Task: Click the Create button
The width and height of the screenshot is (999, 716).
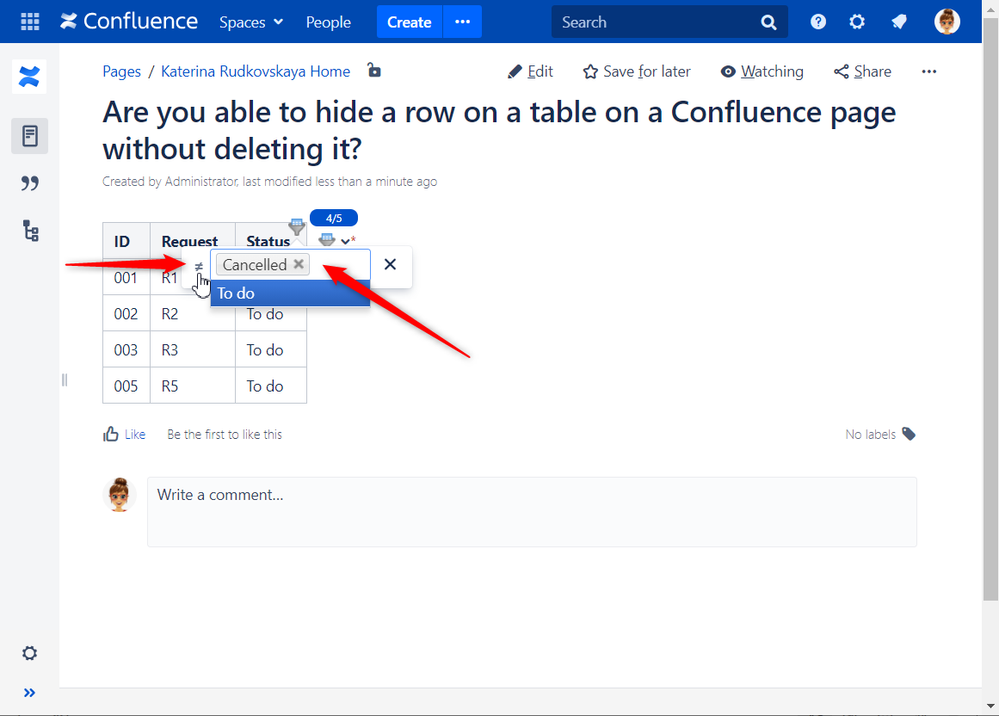Action: click(409, 22)
